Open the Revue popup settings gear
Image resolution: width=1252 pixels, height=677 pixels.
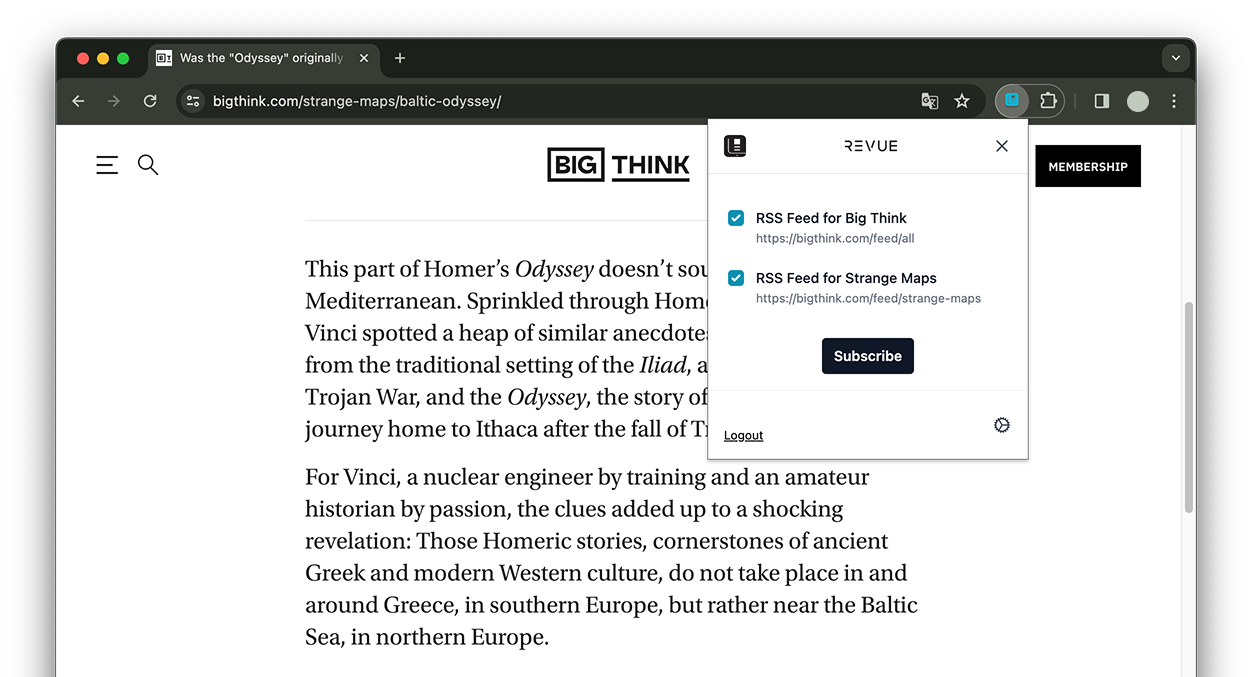pyautogui.click(x=1002, y=425)
